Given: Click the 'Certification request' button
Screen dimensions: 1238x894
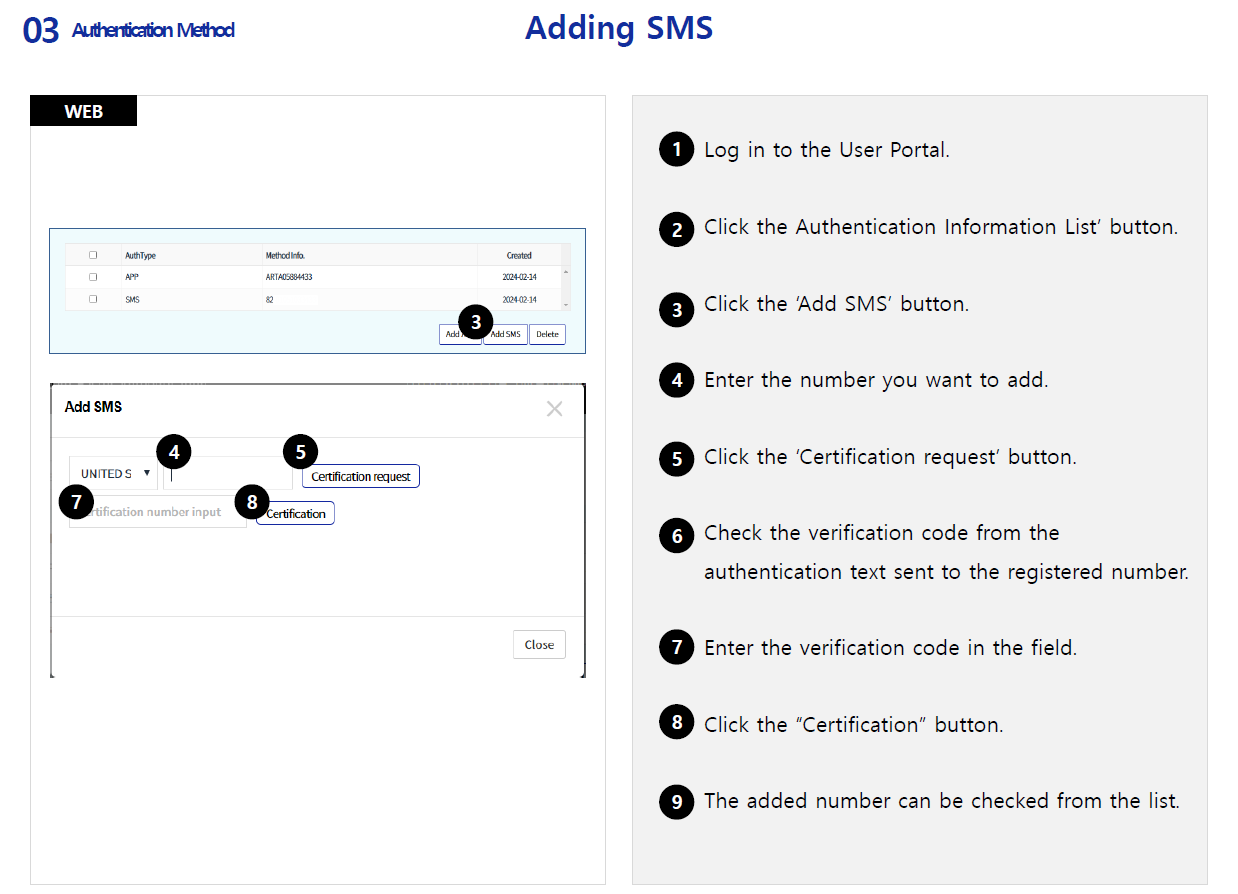Looking at the screenshot, I should [361, 477].
